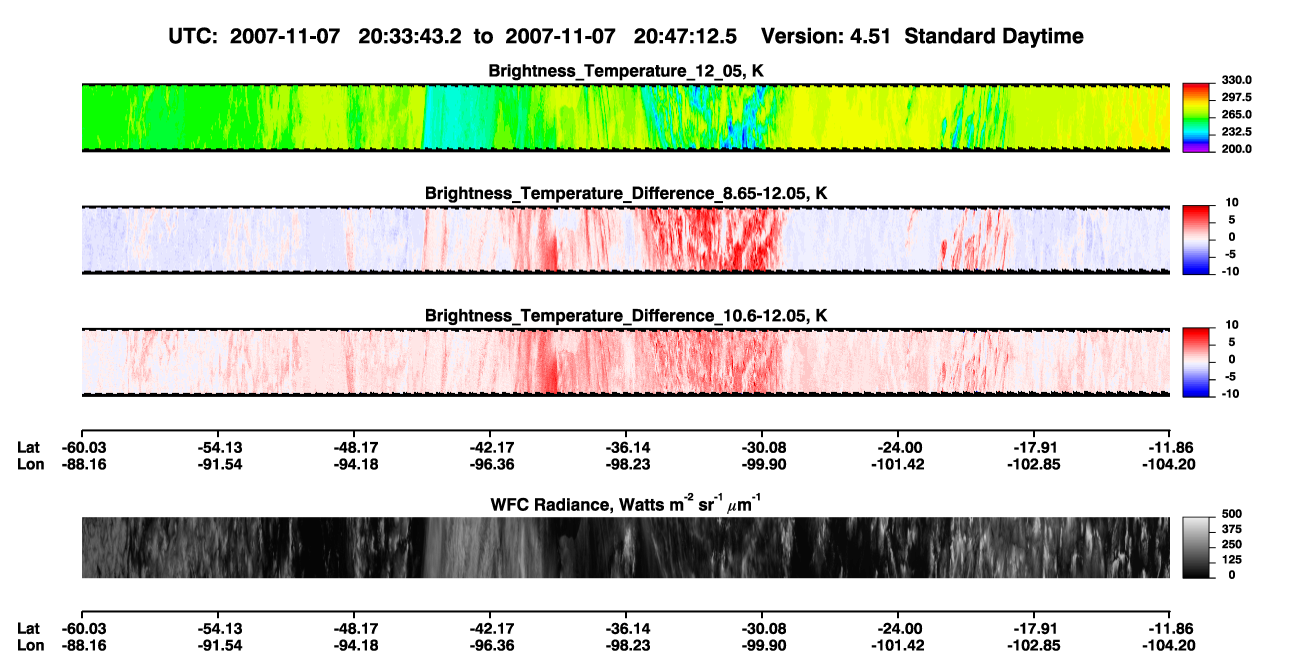The height and width of the screenshot is (667, 1300).
Task: Select the 'Brightness_Temperature_12_05, K' panel title
Action: click(626, 71)
